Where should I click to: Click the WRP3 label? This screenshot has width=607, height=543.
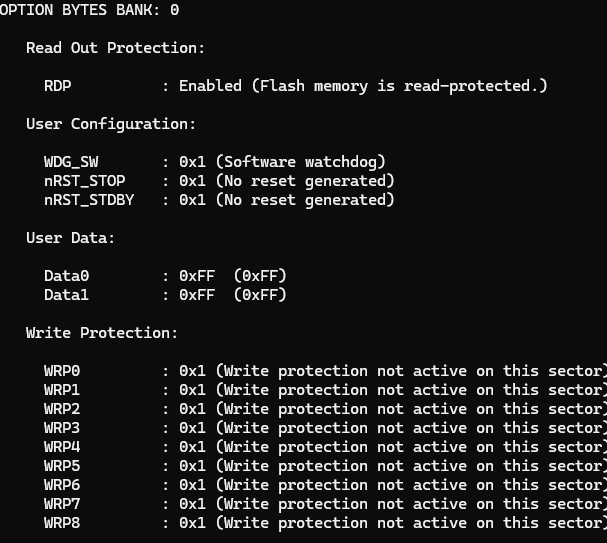click(x=62, y=428)
